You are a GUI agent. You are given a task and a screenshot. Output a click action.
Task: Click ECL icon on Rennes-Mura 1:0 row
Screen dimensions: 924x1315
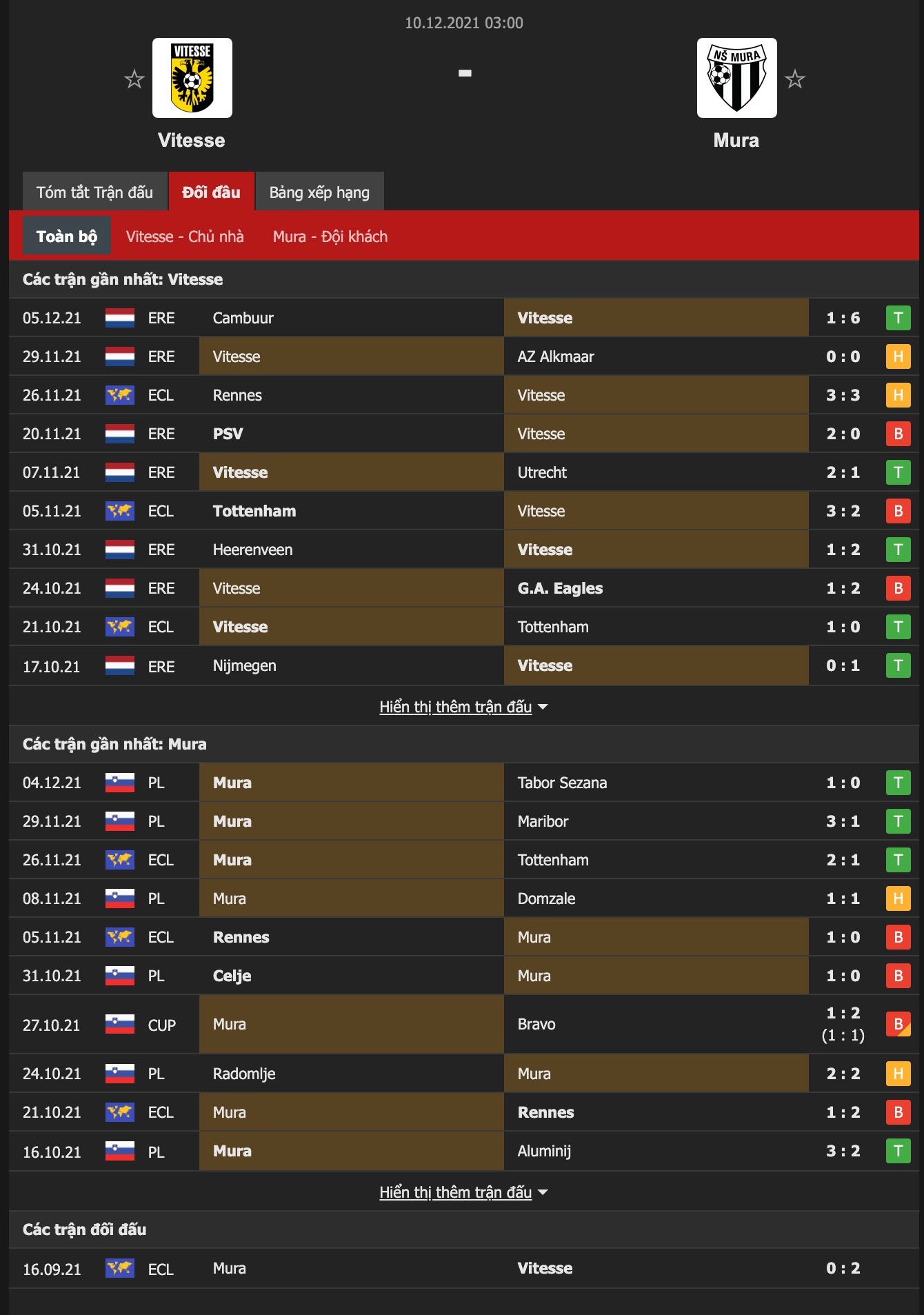[120, 937]
